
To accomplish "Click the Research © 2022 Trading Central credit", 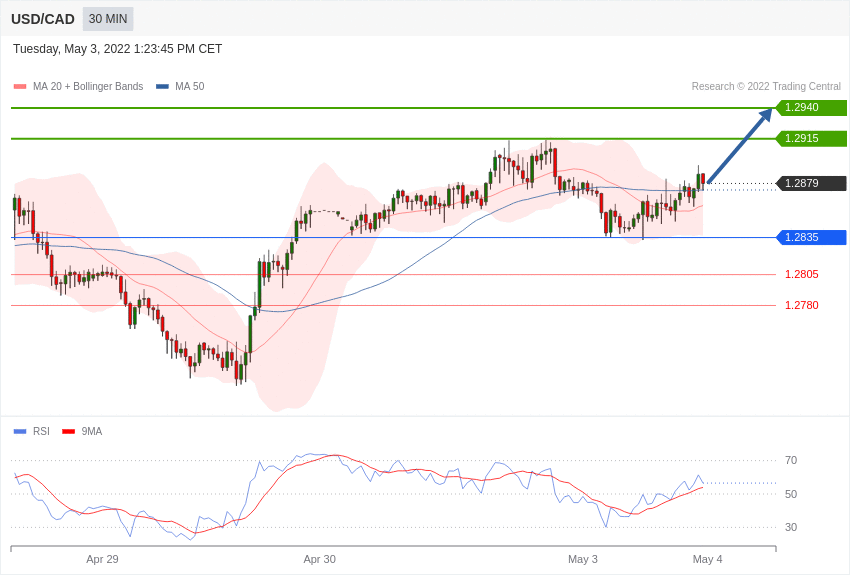I will (766, 86).
